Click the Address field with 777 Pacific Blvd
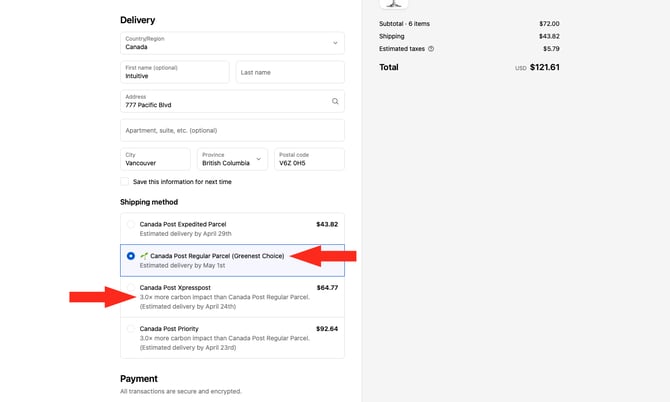 tap(232, 101)
